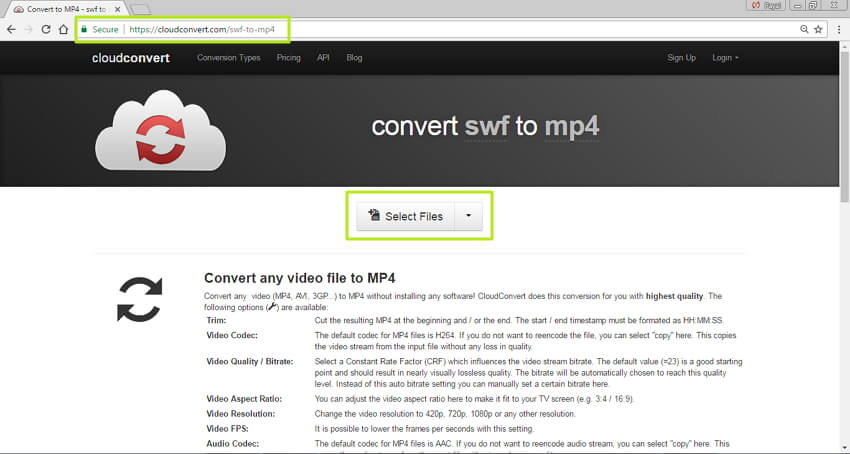Viewport: 850px width, 454px height.
Task: Visit the Blog link
Action: pyautogui.click(x=354, y=57)
